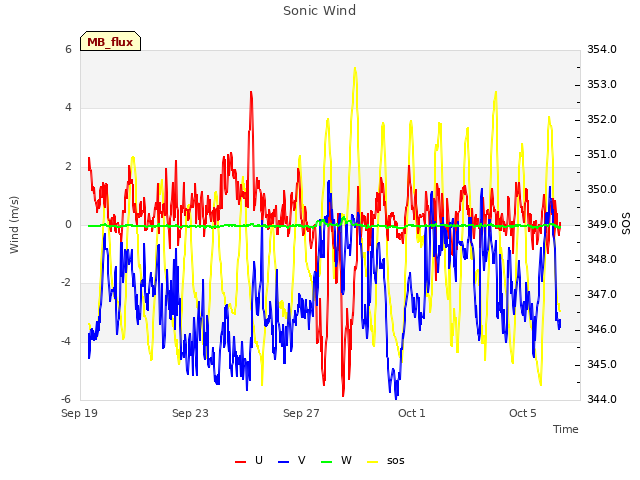This screenshot has height=480, width=640.
Task: Toggle the V series legend entry
Action: 291,460
